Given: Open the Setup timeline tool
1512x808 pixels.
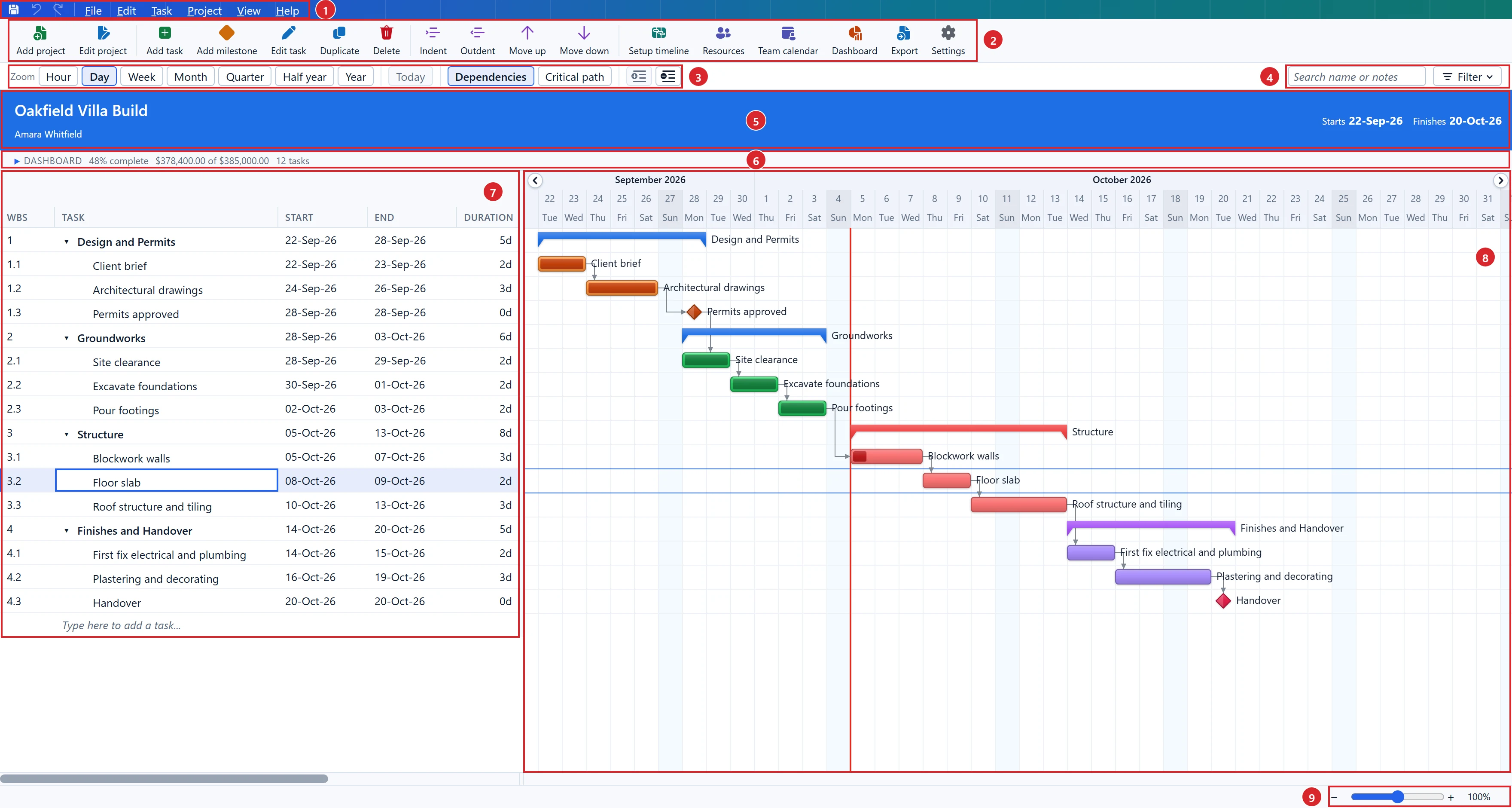Looking at the screenshot, I should (x=658, y=33).
